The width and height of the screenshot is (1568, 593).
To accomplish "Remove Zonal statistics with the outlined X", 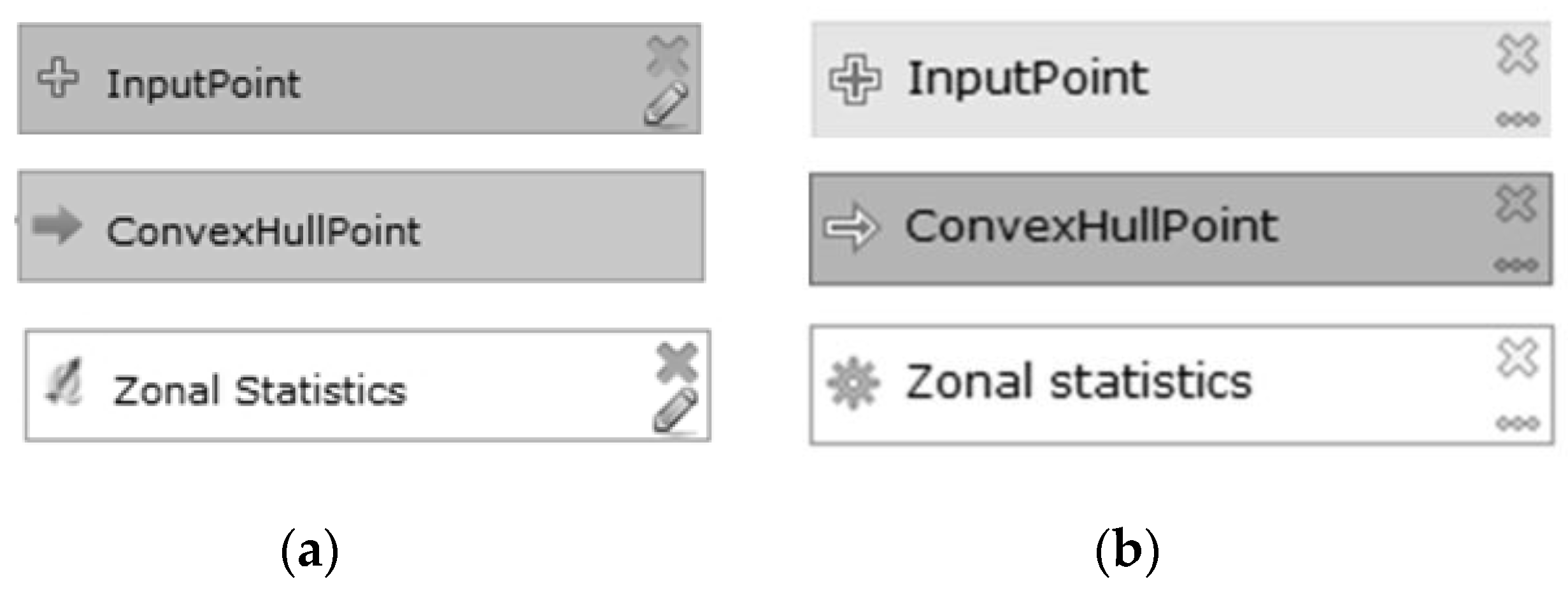I will click(1518, 357).
